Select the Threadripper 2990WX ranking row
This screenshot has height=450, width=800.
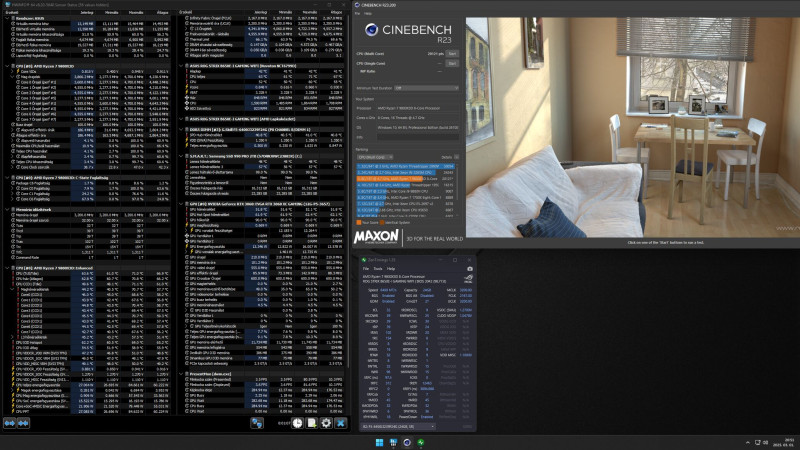[x=406, y=166]
